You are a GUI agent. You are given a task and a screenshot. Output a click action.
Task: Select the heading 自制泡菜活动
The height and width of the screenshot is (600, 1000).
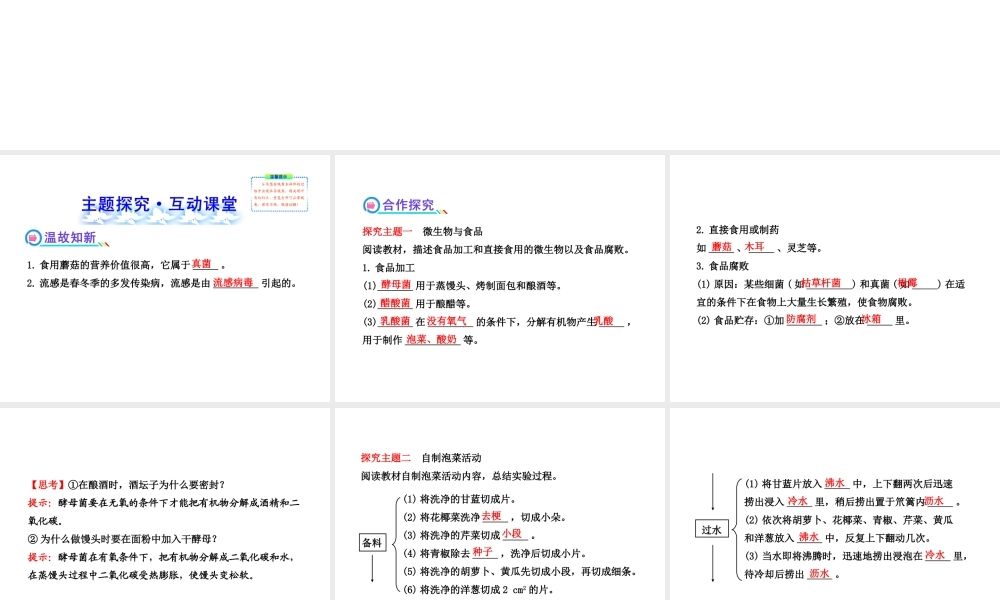click(x=452, y=458)
